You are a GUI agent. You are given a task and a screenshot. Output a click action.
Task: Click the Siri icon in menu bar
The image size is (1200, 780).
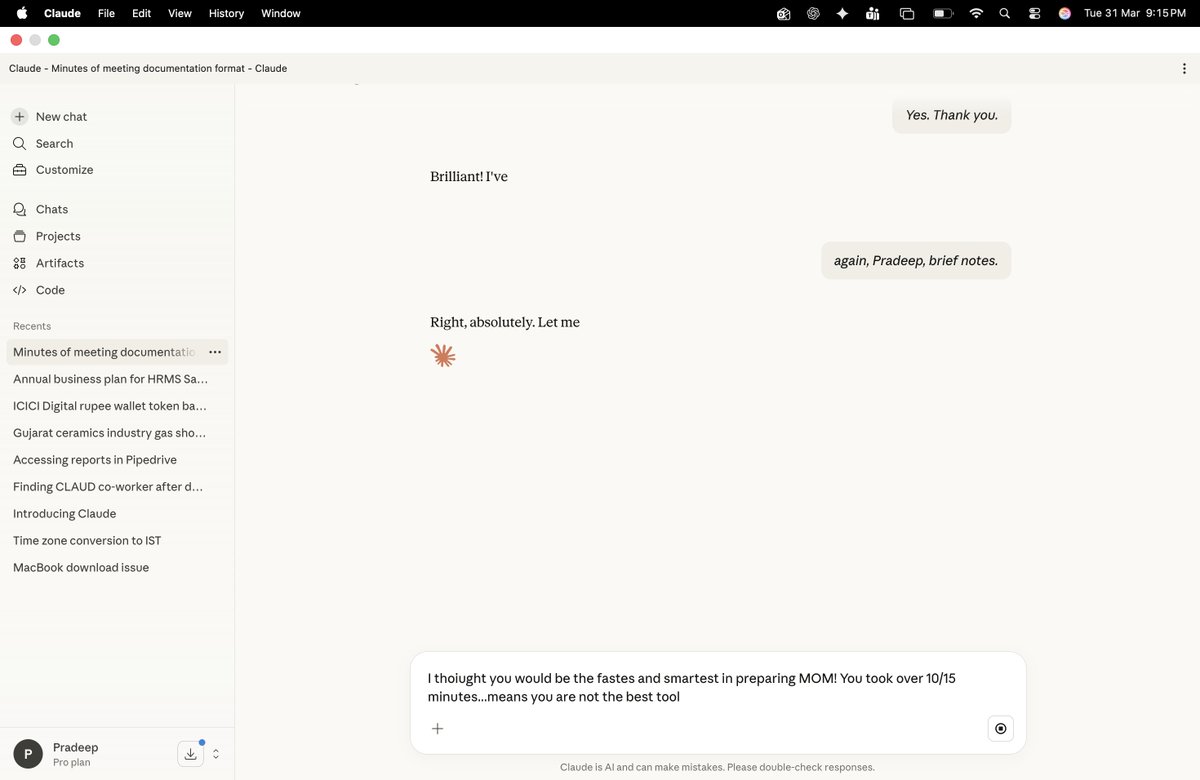coord(1064,13)
